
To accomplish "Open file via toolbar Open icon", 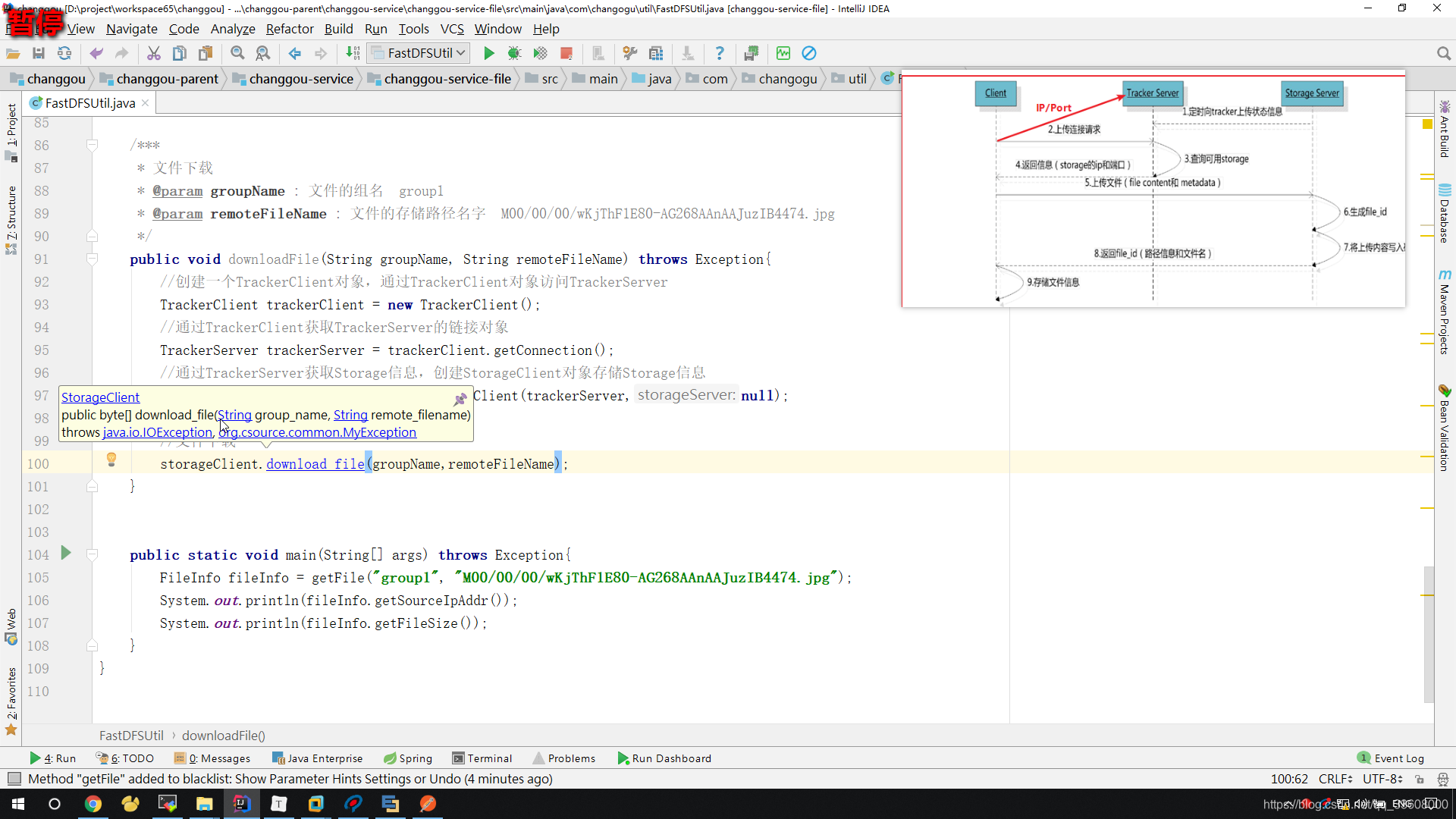I will tap(13, 53).
